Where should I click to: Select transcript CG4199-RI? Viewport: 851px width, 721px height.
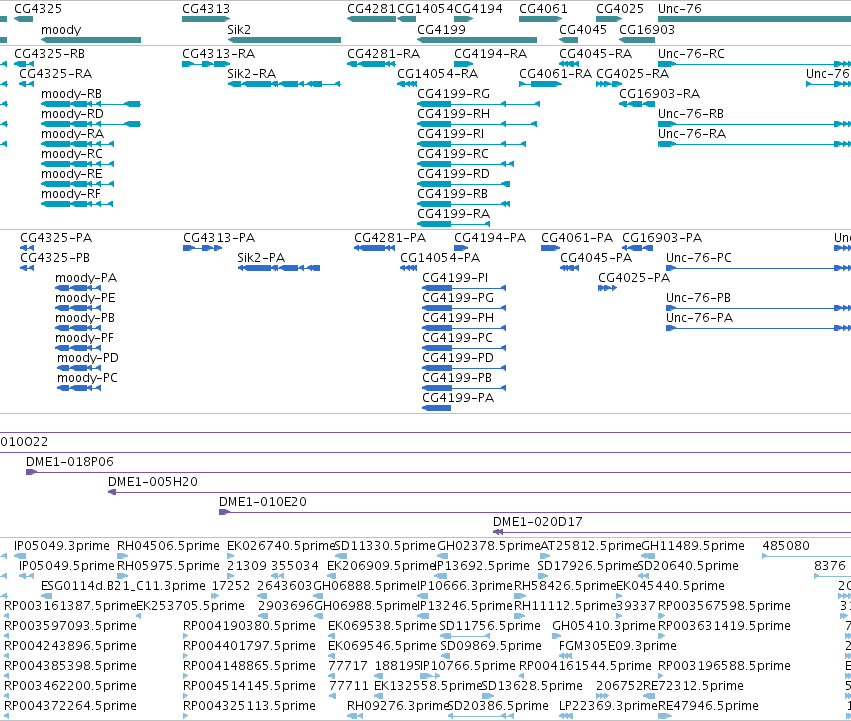472,144
